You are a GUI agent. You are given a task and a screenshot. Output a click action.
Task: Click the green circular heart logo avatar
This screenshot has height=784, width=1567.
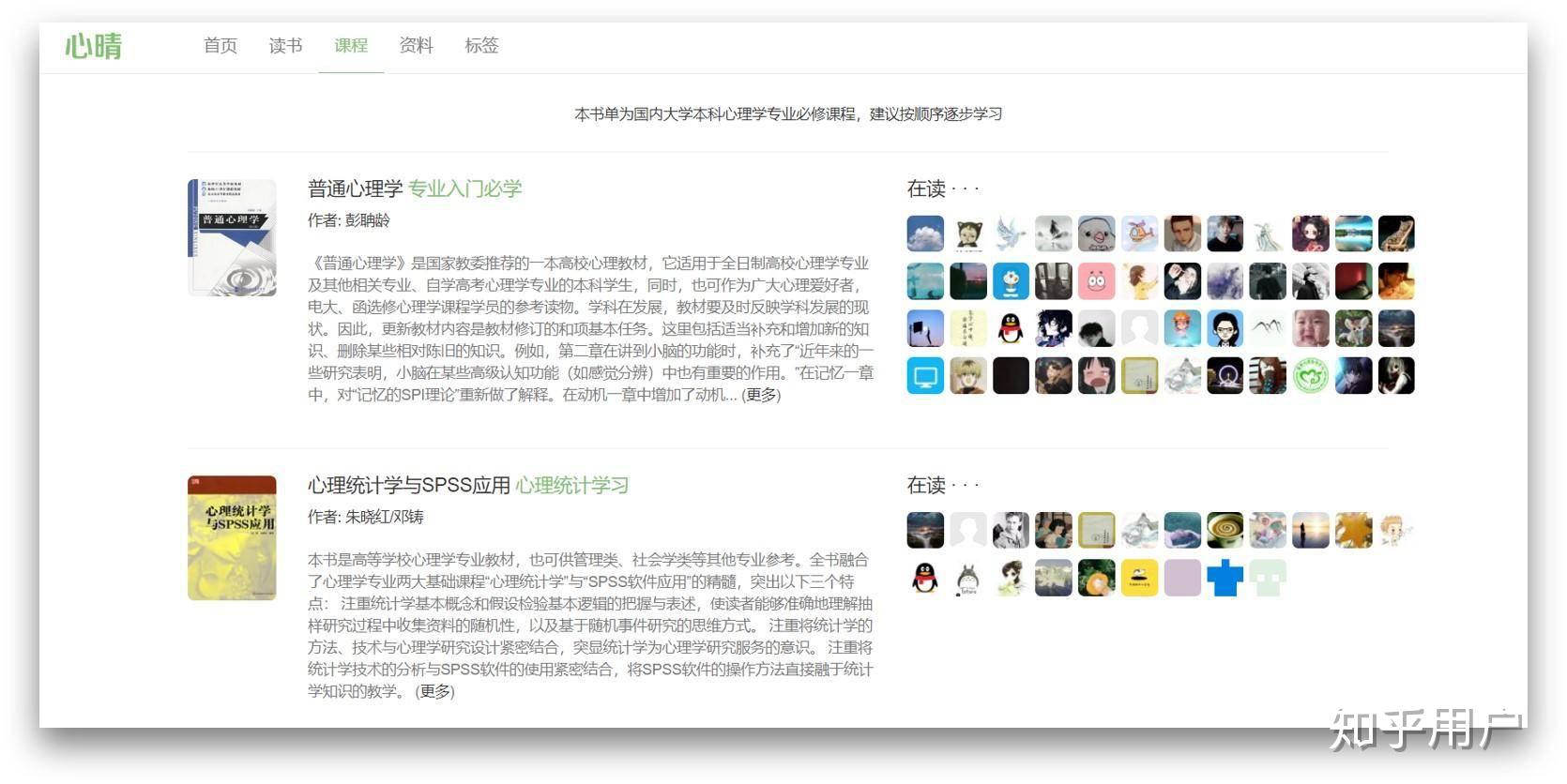coord(1311,376)
